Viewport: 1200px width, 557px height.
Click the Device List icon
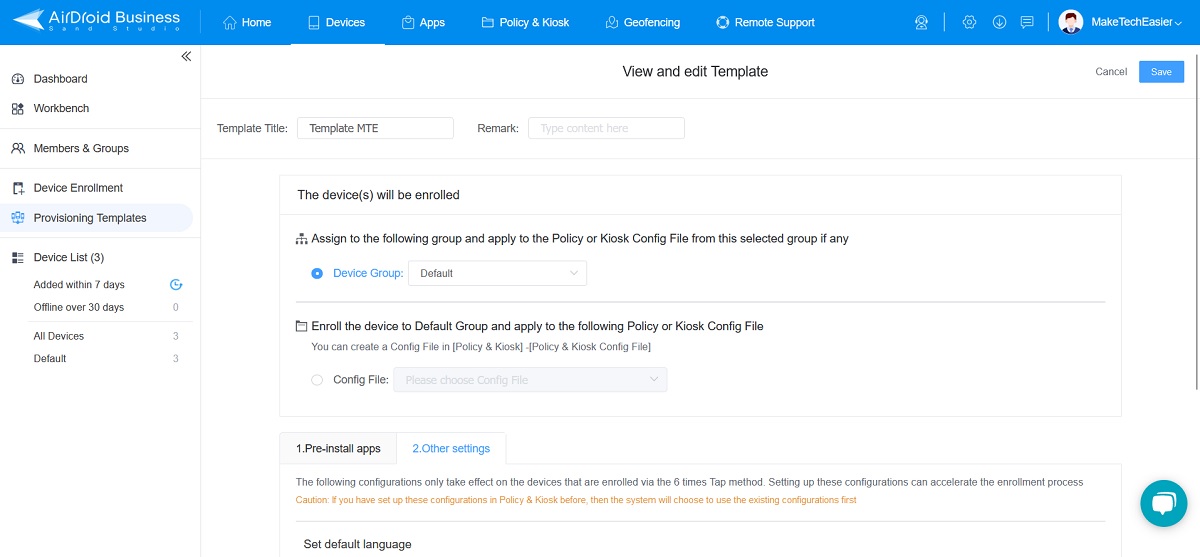pos(18,258)
